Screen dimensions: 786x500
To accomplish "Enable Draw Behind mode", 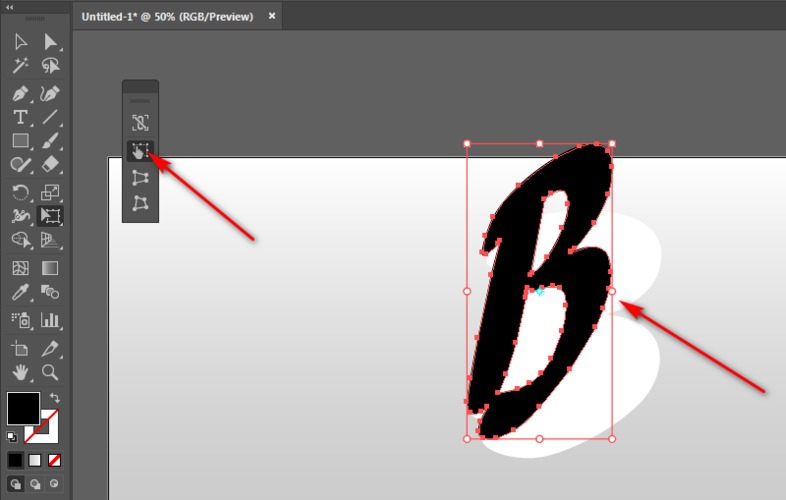I will [x=35, y=484].
